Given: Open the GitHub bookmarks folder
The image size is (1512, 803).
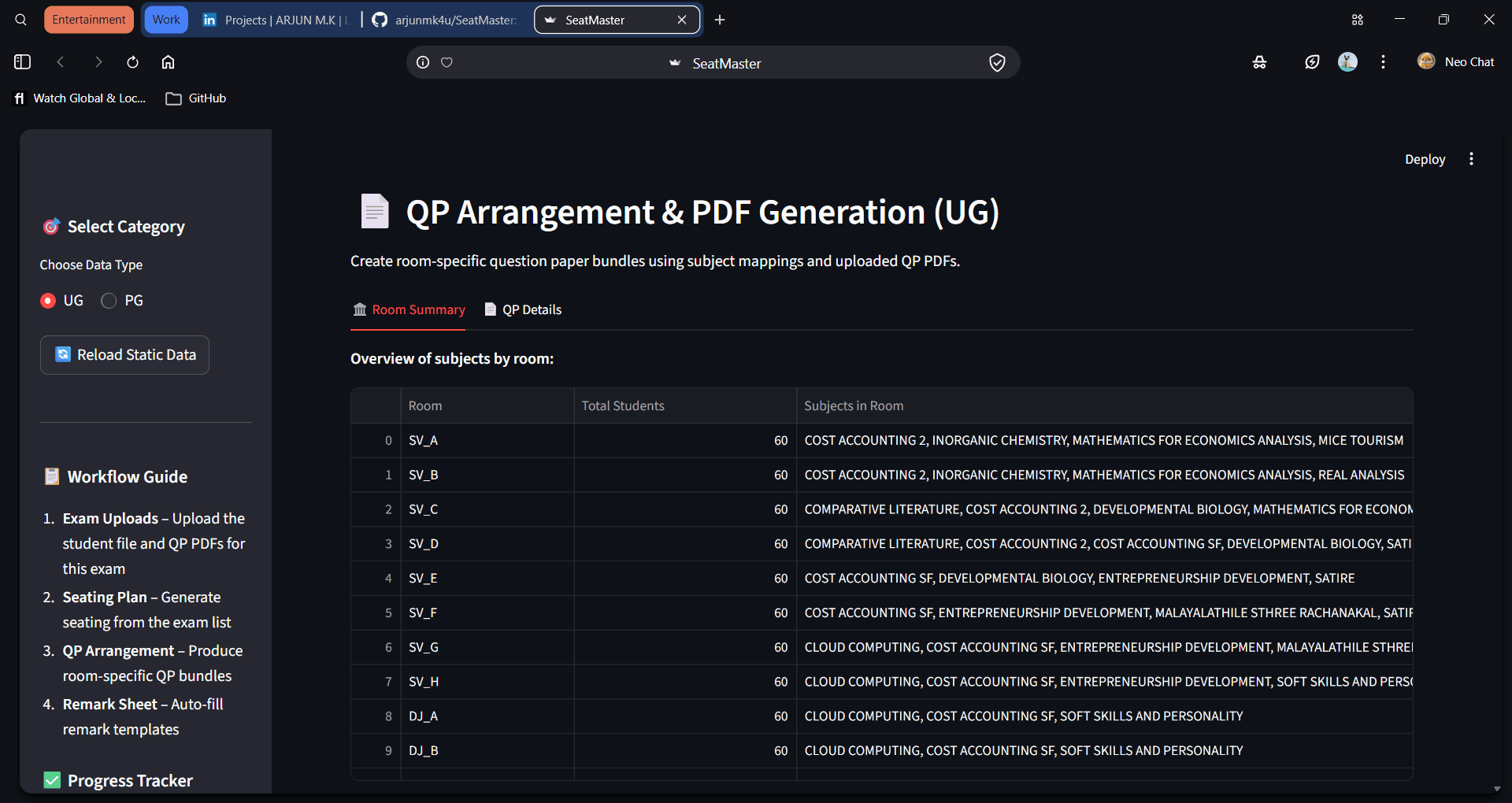Looking at the screenshot, I should [x=196, y=98].
